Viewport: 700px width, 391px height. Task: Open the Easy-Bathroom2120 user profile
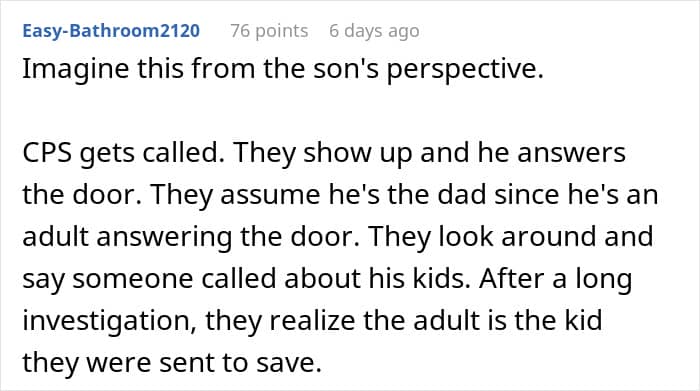(x=111, y=31)
